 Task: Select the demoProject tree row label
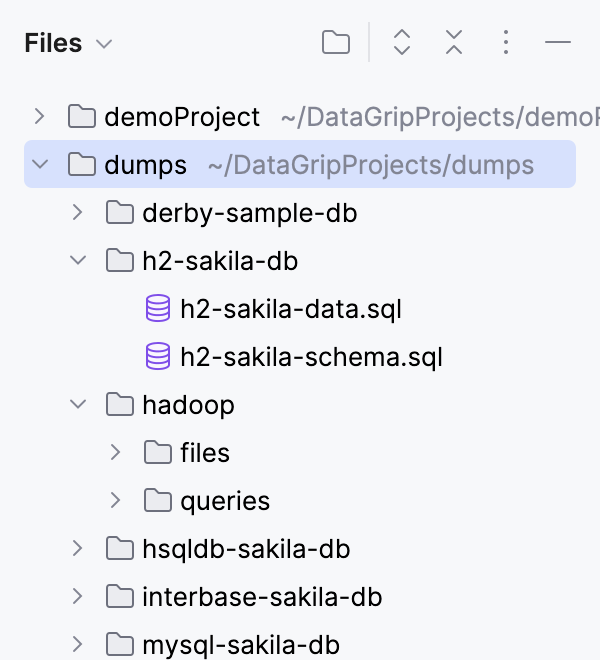click(182, 117)
